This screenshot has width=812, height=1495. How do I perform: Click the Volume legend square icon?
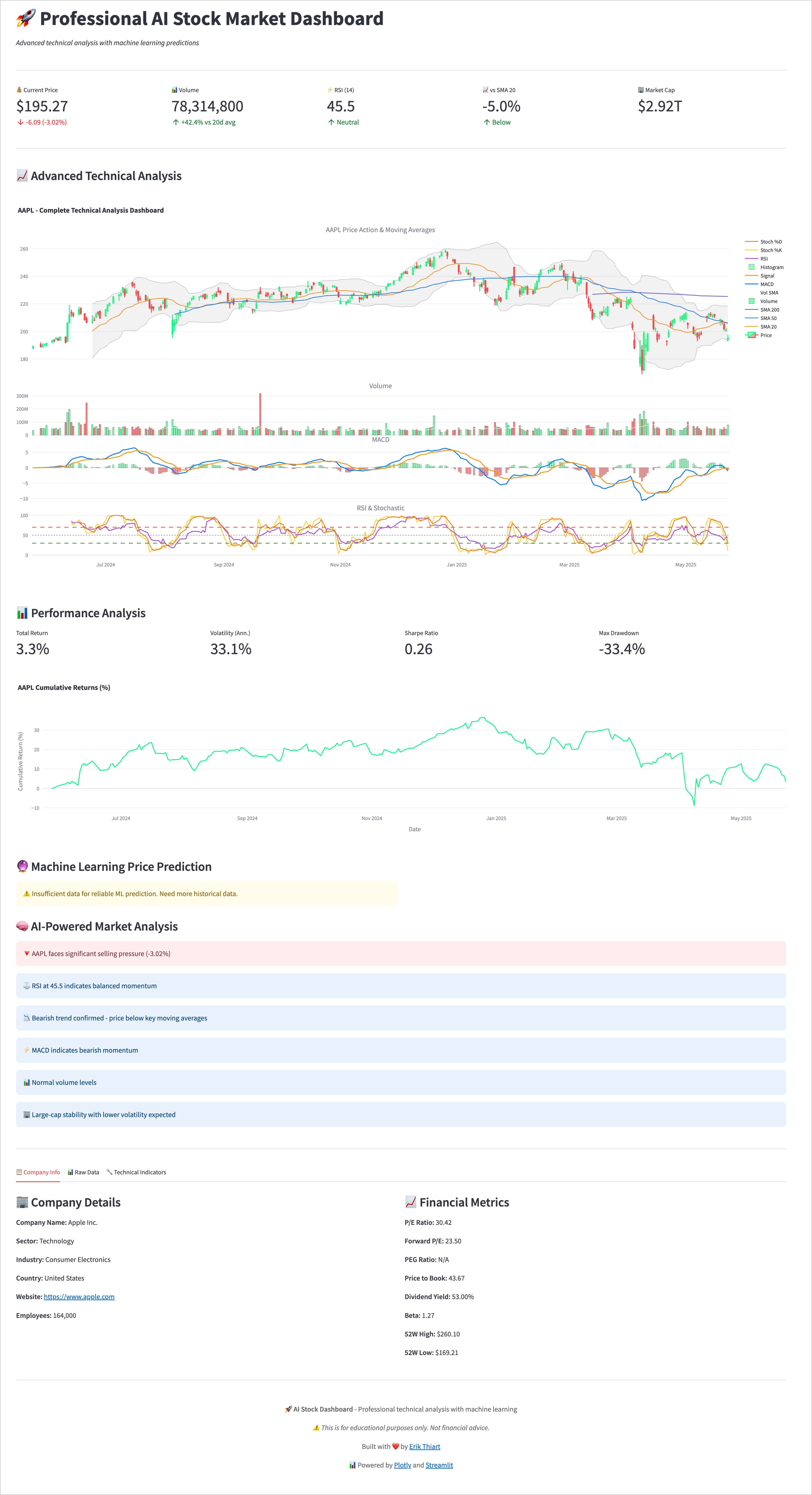[752, 301]
